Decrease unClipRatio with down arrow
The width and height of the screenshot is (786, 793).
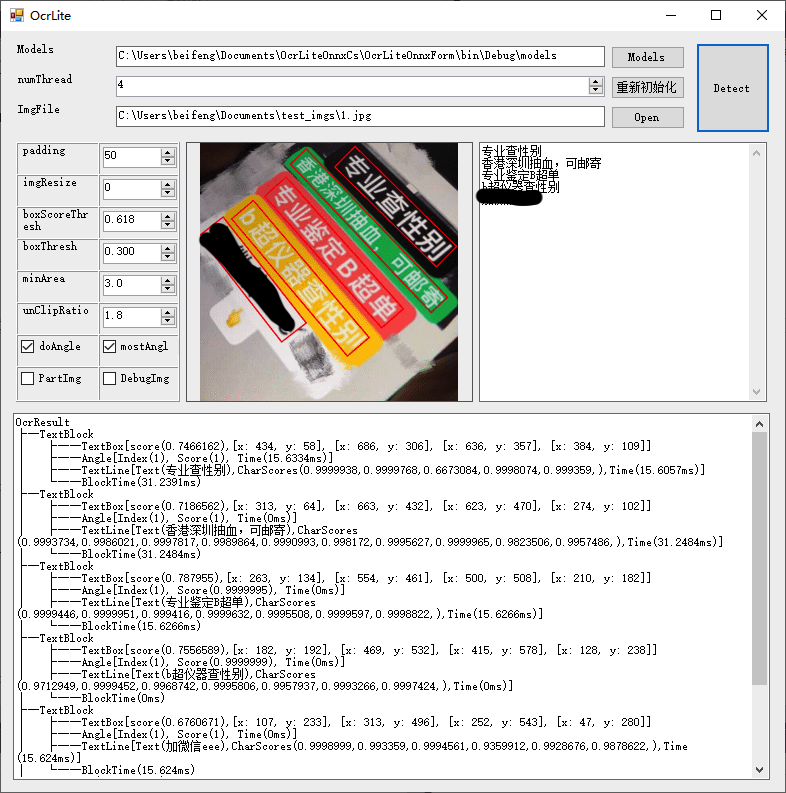[168, 321]
